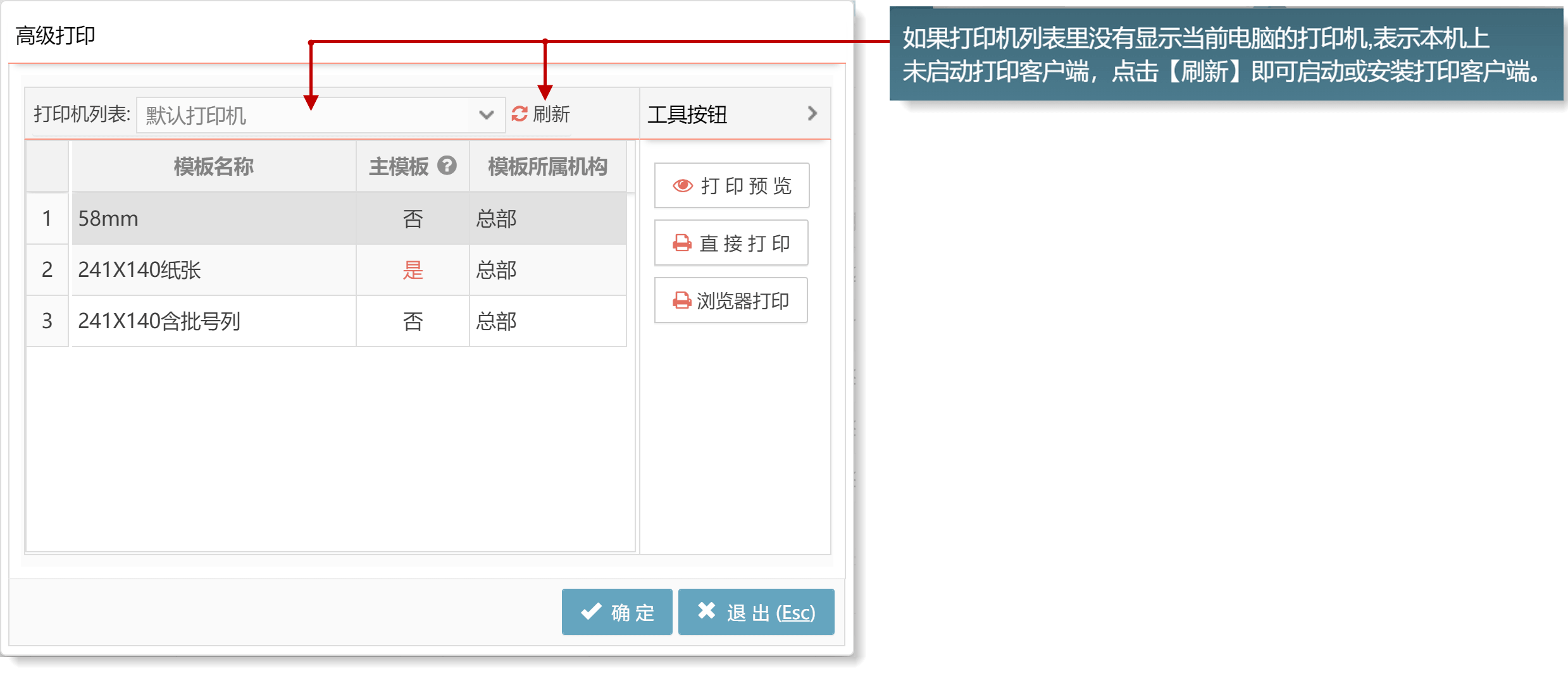Click the X icon on 退出 button
Viewport: 1568px width, 676px height.
706,611
